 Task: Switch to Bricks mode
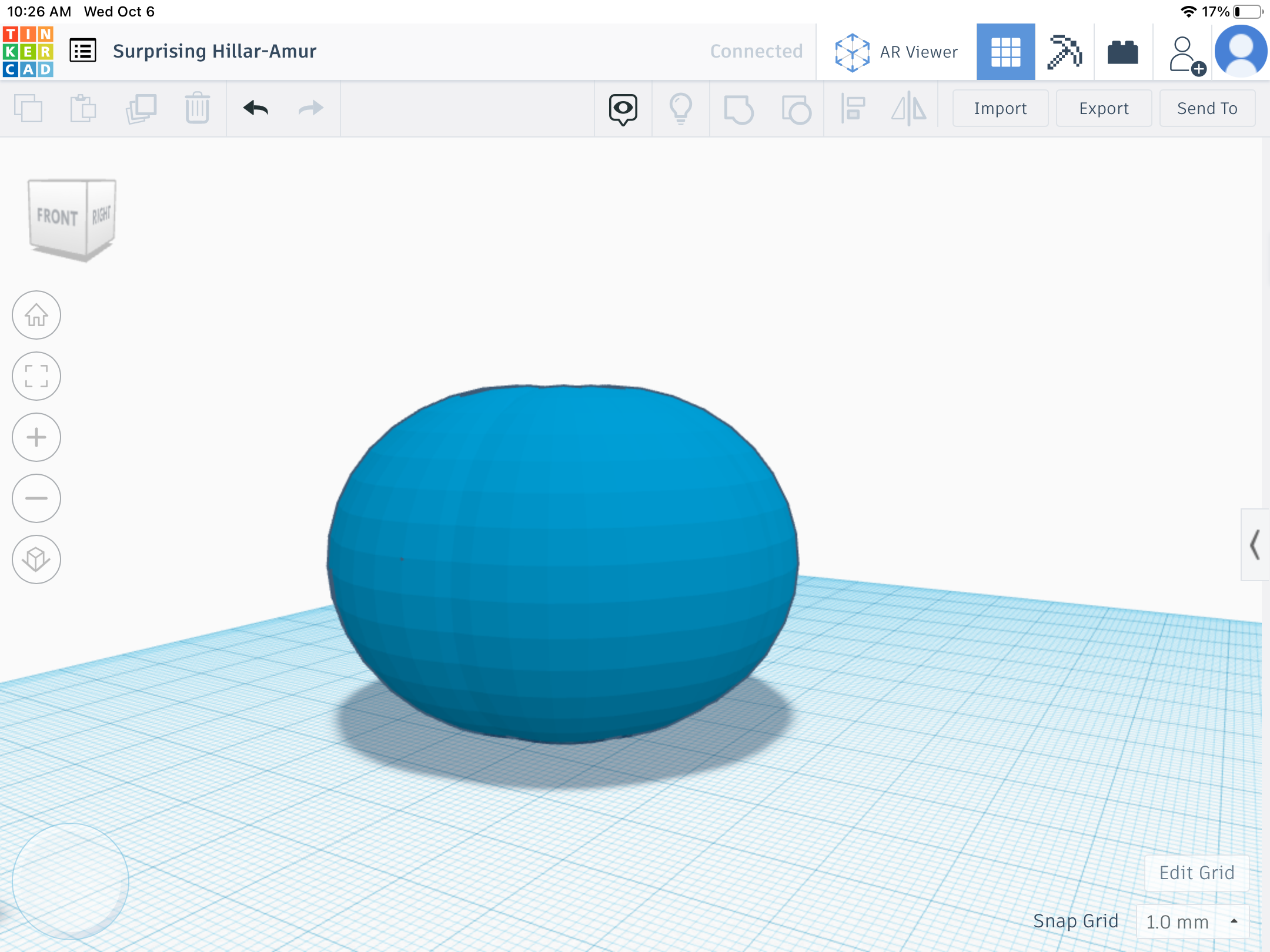(1122, 52)
